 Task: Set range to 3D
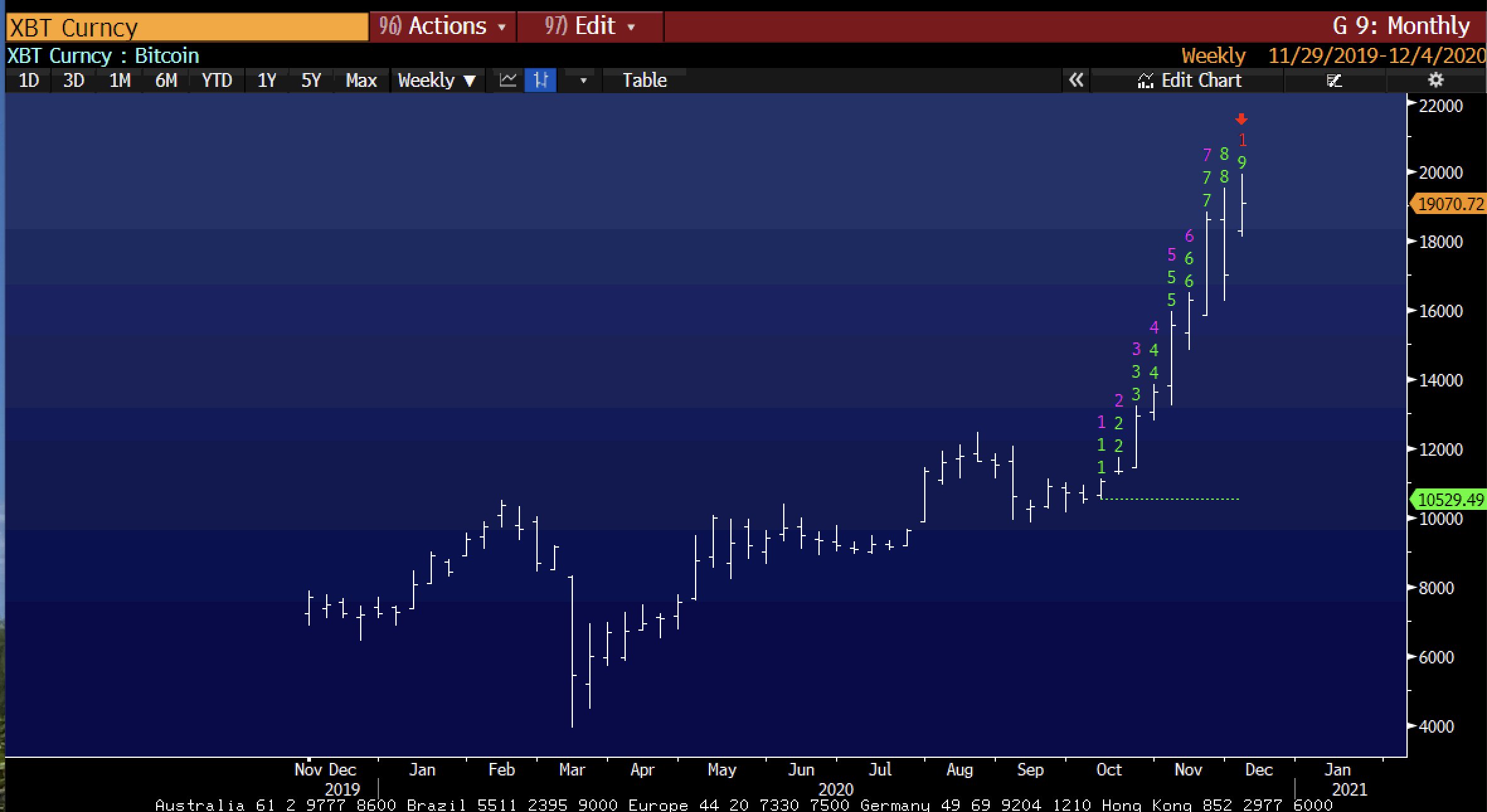pyautogui.click(x=74, y=81)
